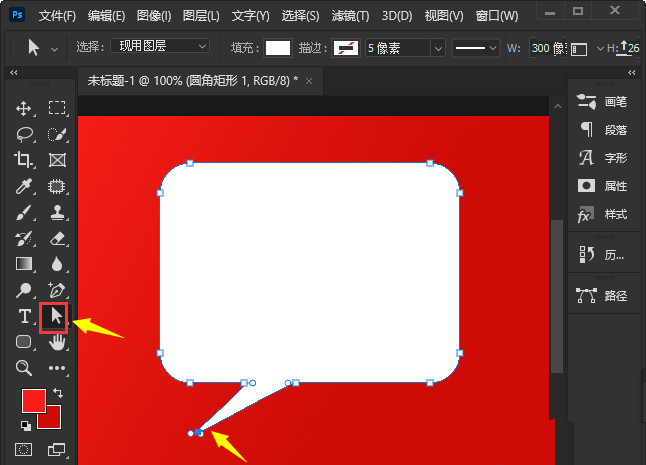This screenshot has width=646, height=465.
Task: Change the screen mode
Action: [56, 449]
